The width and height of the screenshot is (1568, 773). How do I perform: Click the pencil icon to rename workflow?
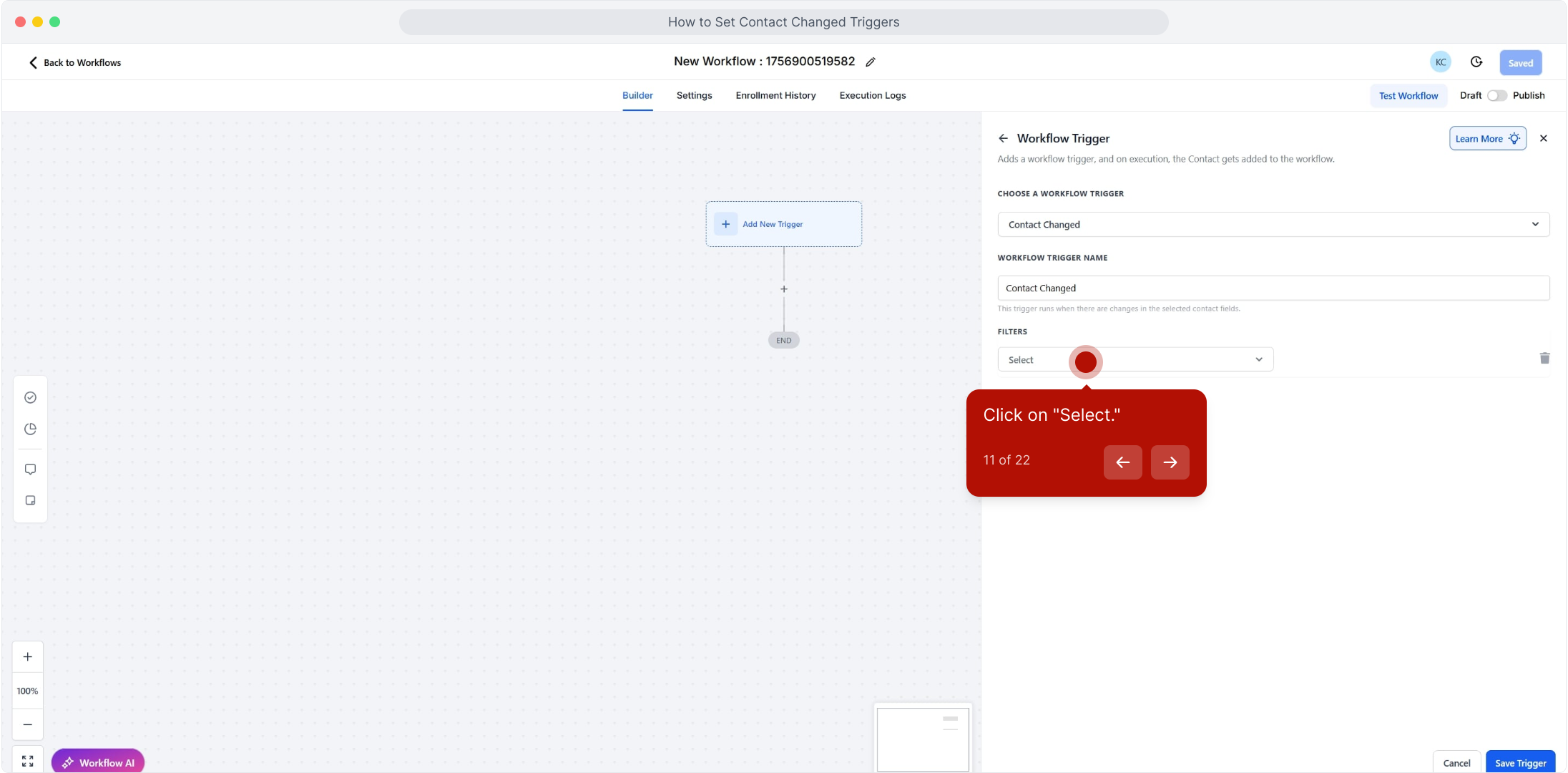click(x=870, y=62)
